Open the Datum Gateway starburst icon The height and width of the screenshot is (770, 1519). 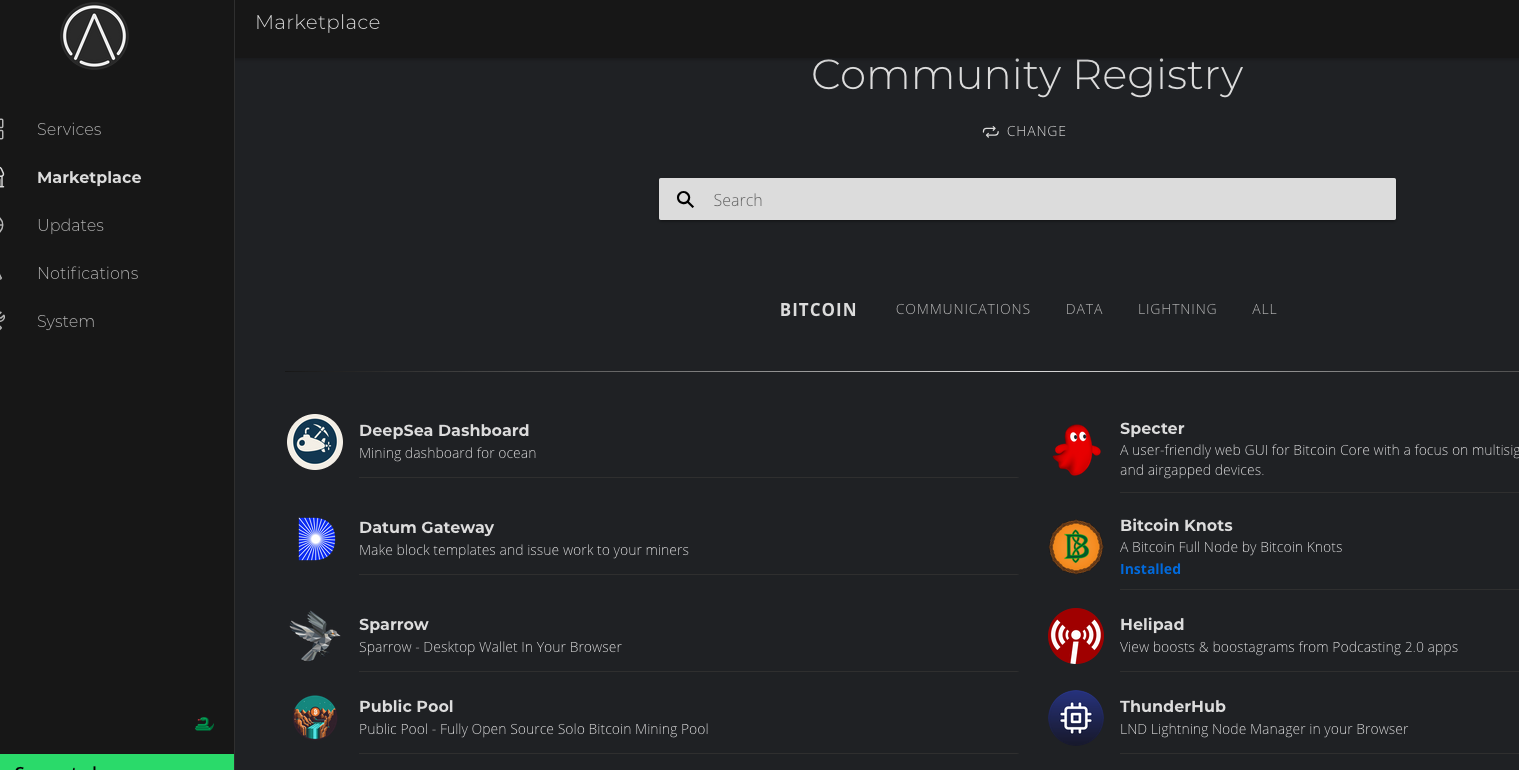315,539
